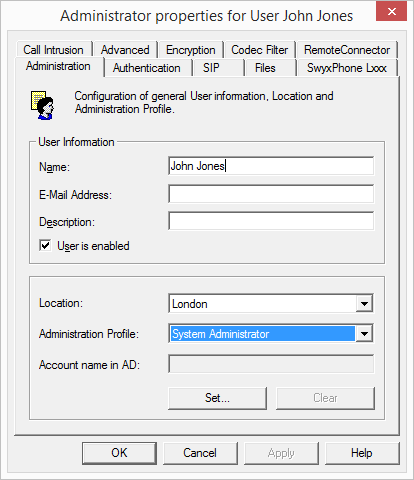Close the Administrator properties dialog
The width and height of the screenshot is (414, 480).
coord(391,12)
